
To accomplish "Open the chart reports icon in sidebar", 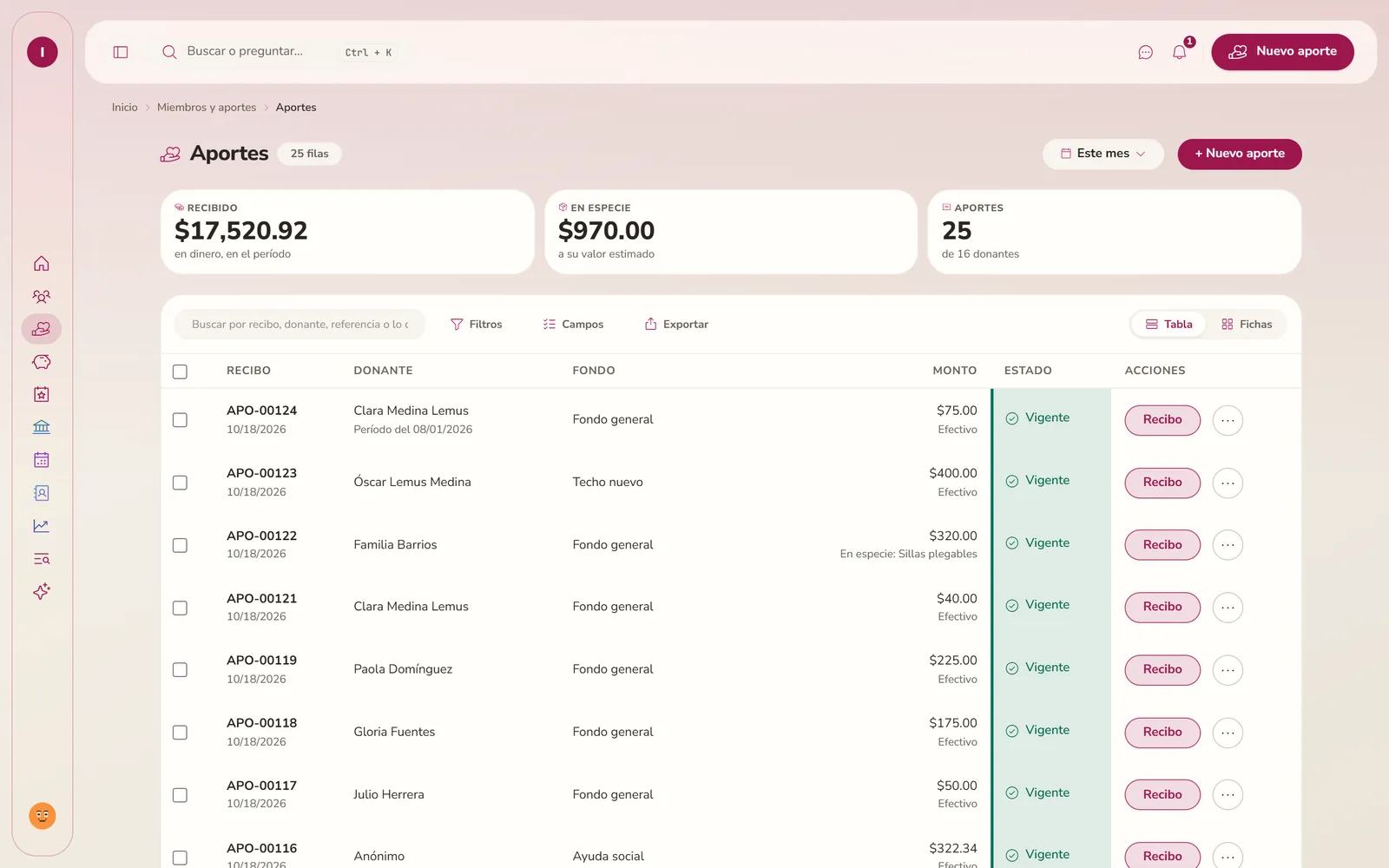I will 42,526.
